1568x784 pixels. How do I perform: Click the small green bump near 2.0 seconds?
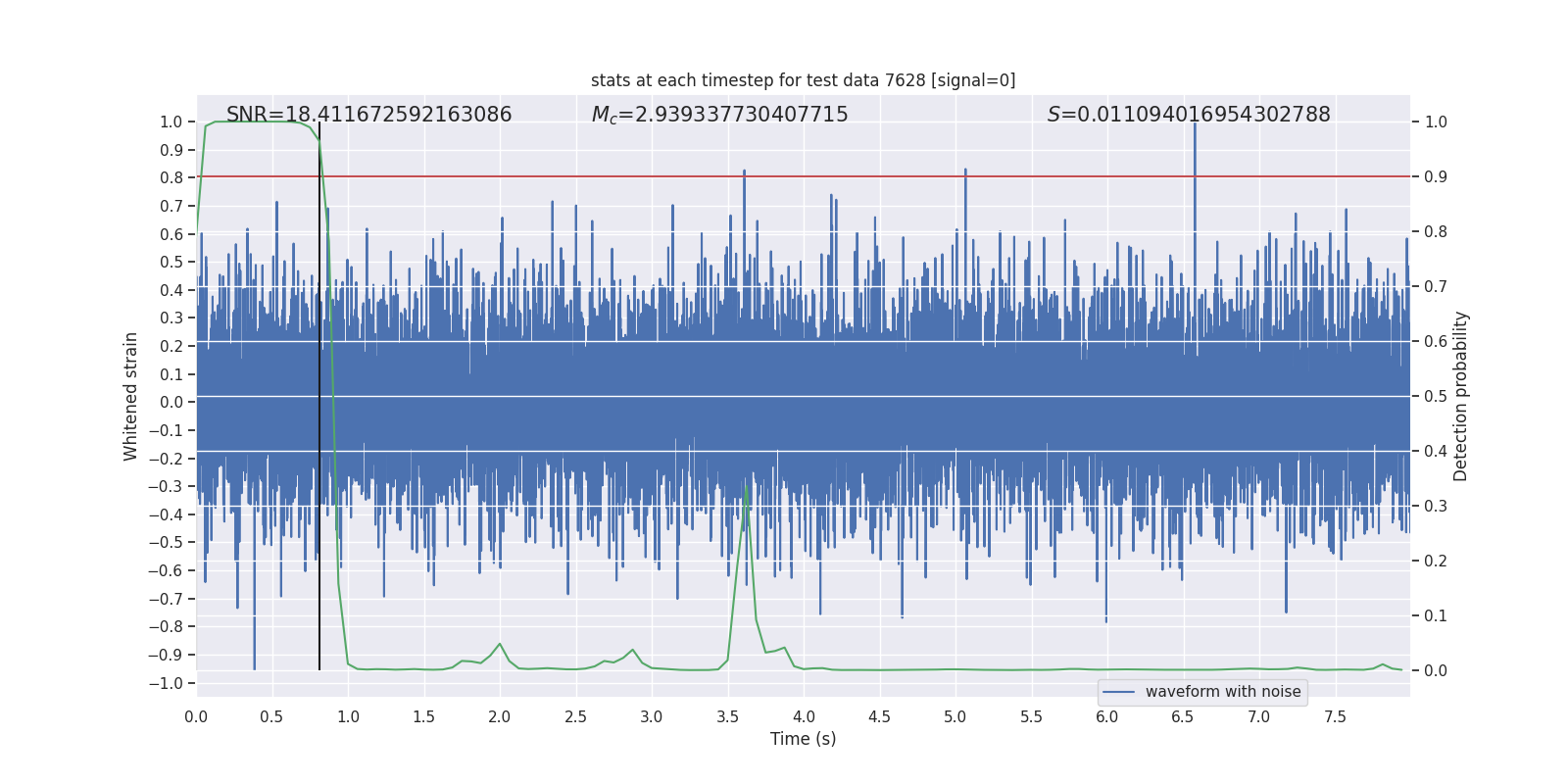tap(500, 645)
